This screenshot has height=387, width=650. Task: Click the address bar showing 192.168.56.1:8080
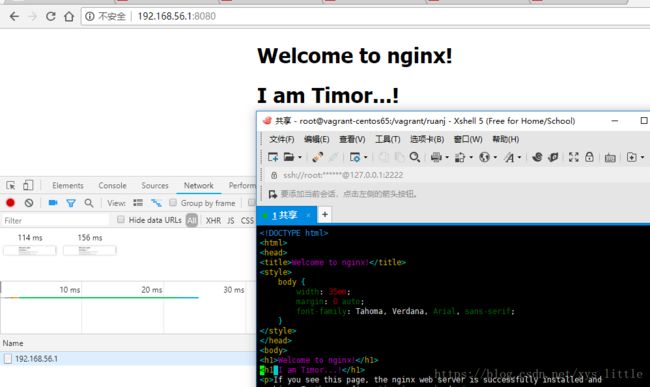tap(365, 16)
